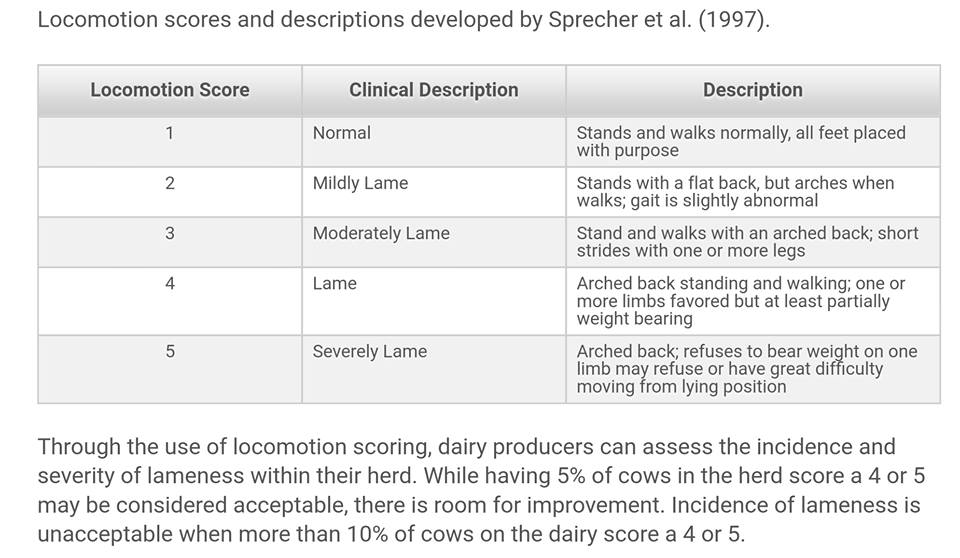The height and width of the screenshot is (558, 960).
Task: Select the locomotion score 3 cell
Action: [x=170, y=242]
